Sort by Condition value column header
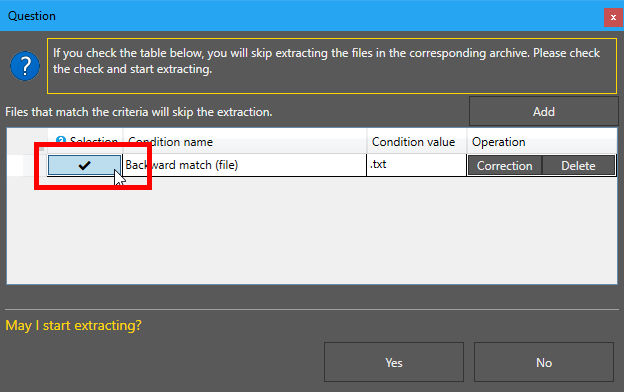This screenshot has height=392, width=624. tap(417, 142)
